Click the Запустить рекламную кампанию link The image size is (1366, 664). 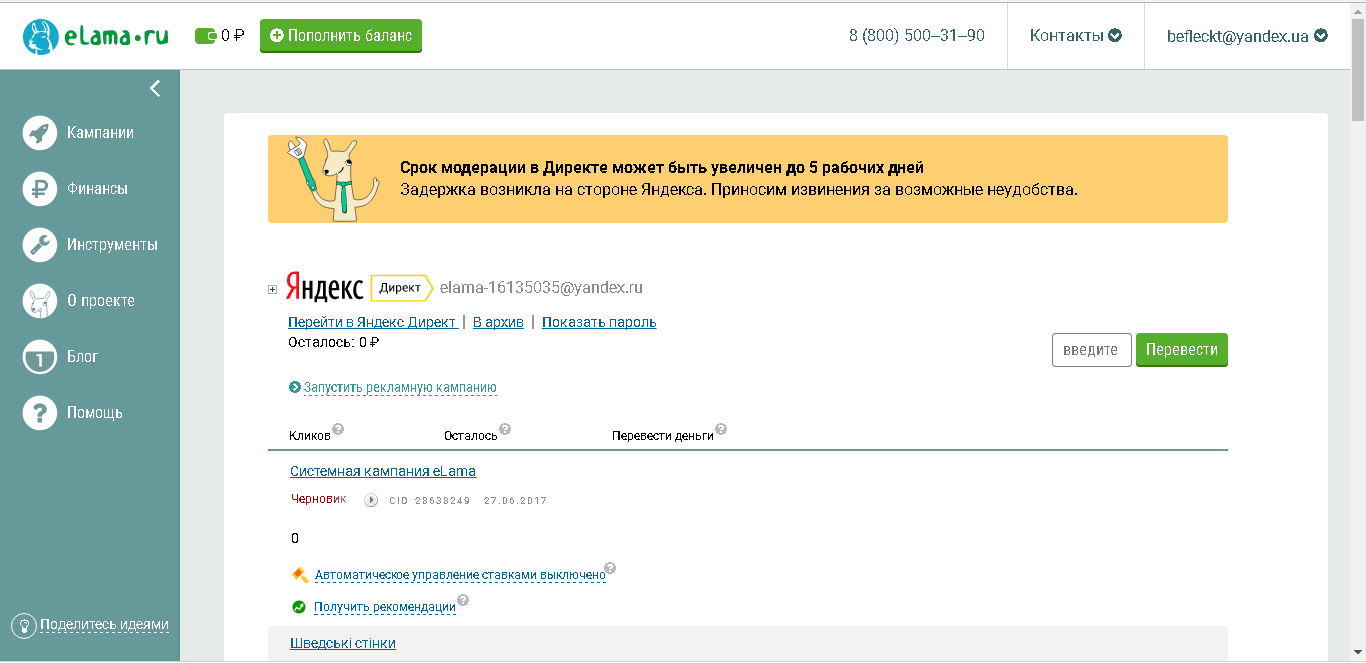coord(400,388)
